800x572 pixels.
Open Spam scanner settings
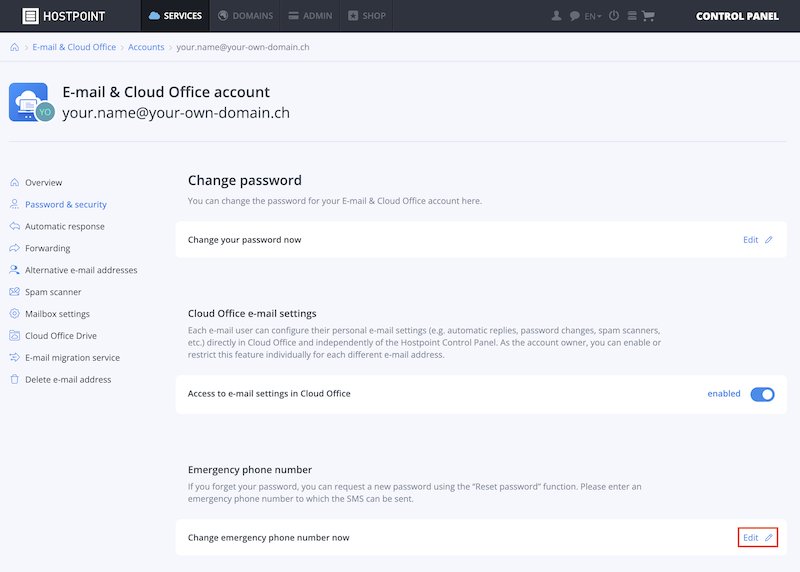point(53,292)
